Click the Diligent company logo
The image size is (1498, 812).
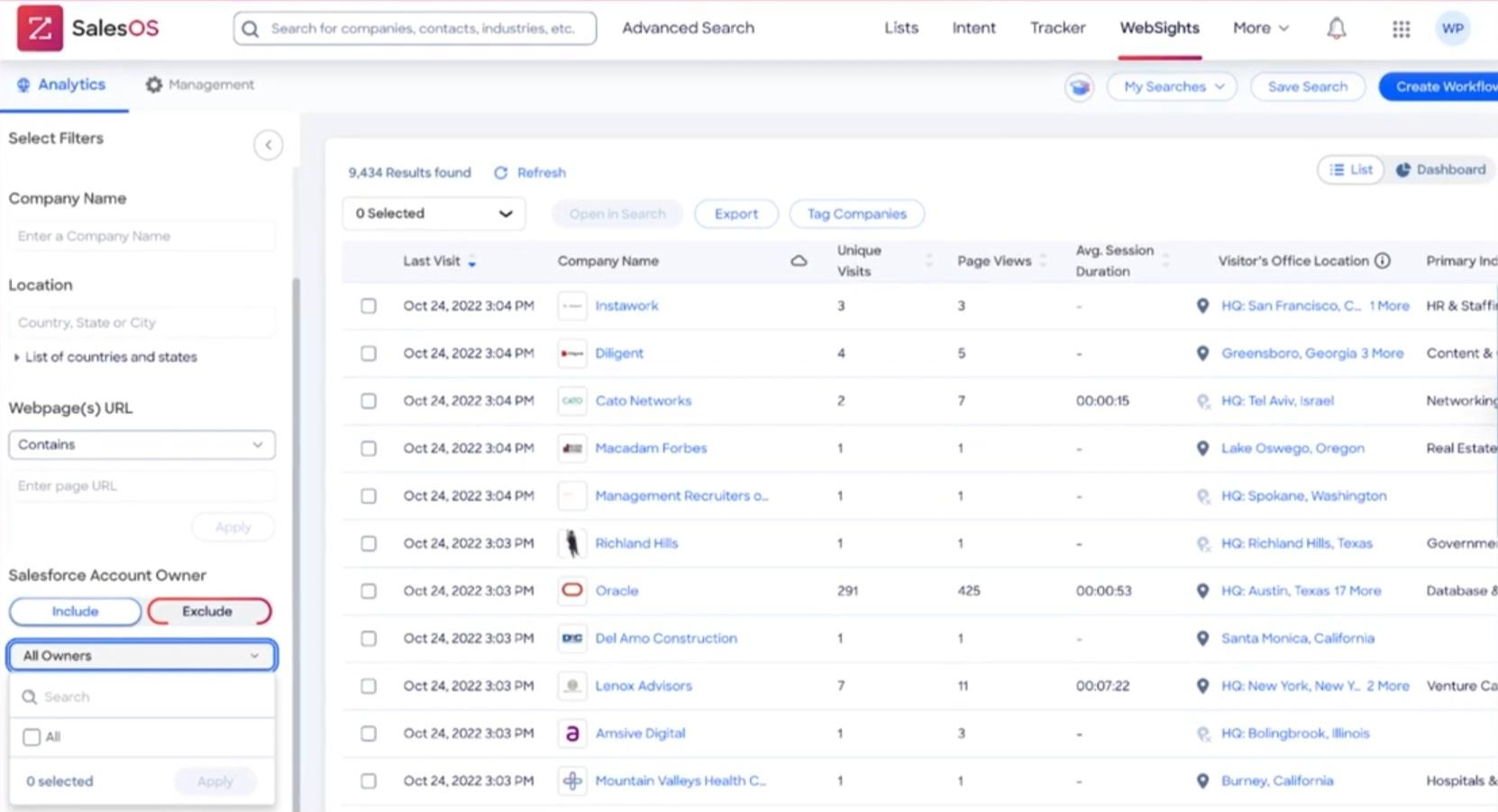click(572, 353)
